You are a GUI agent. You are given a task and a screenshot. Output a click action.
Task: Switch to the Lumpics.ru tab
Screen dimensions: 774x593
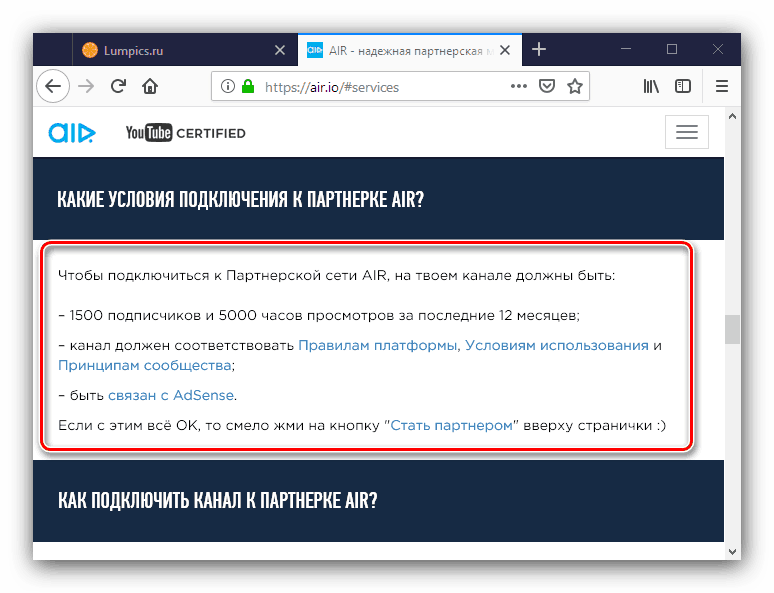point(185,50)
